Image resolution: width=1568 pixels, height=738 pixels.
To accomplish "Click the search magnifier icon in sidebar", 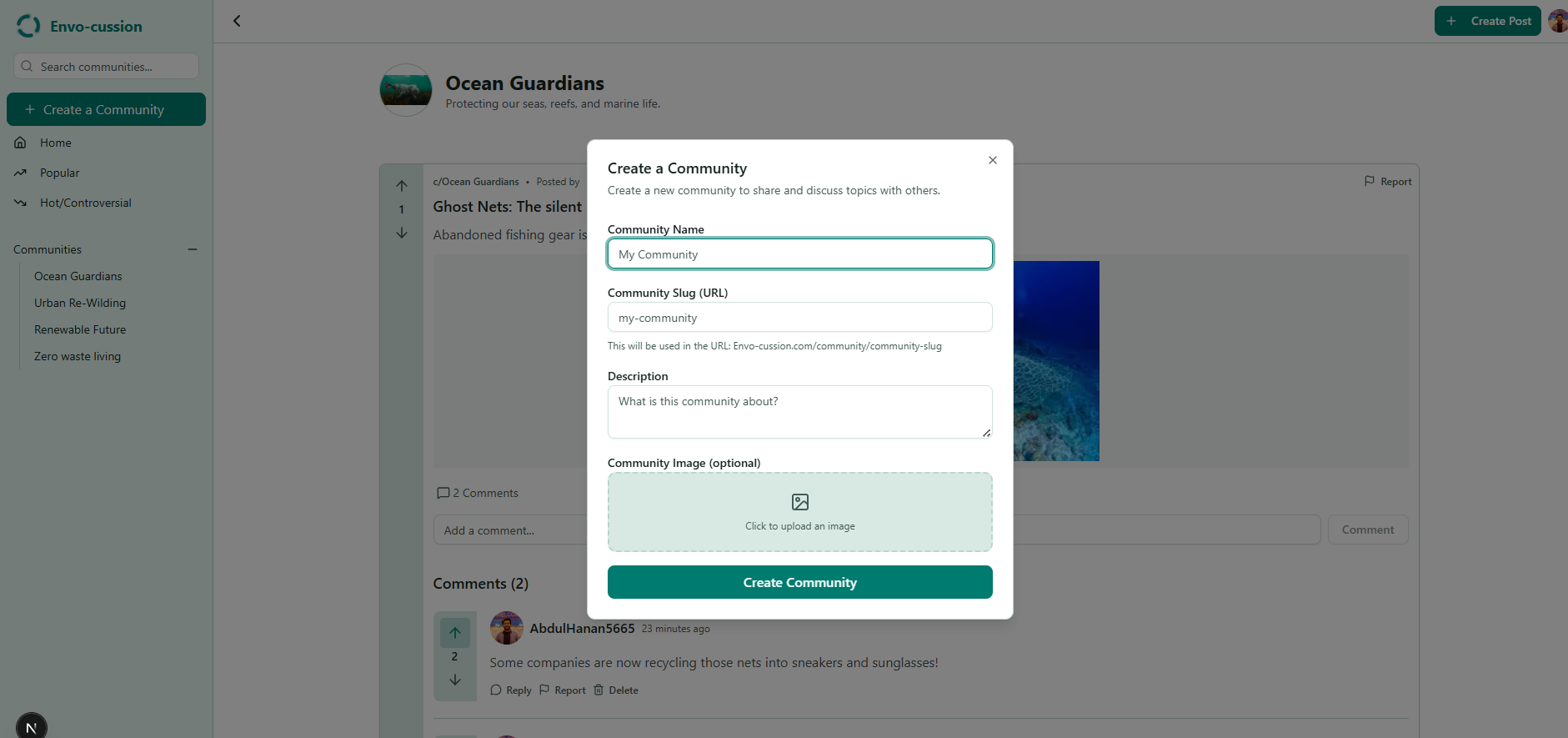I will point(27,66).
